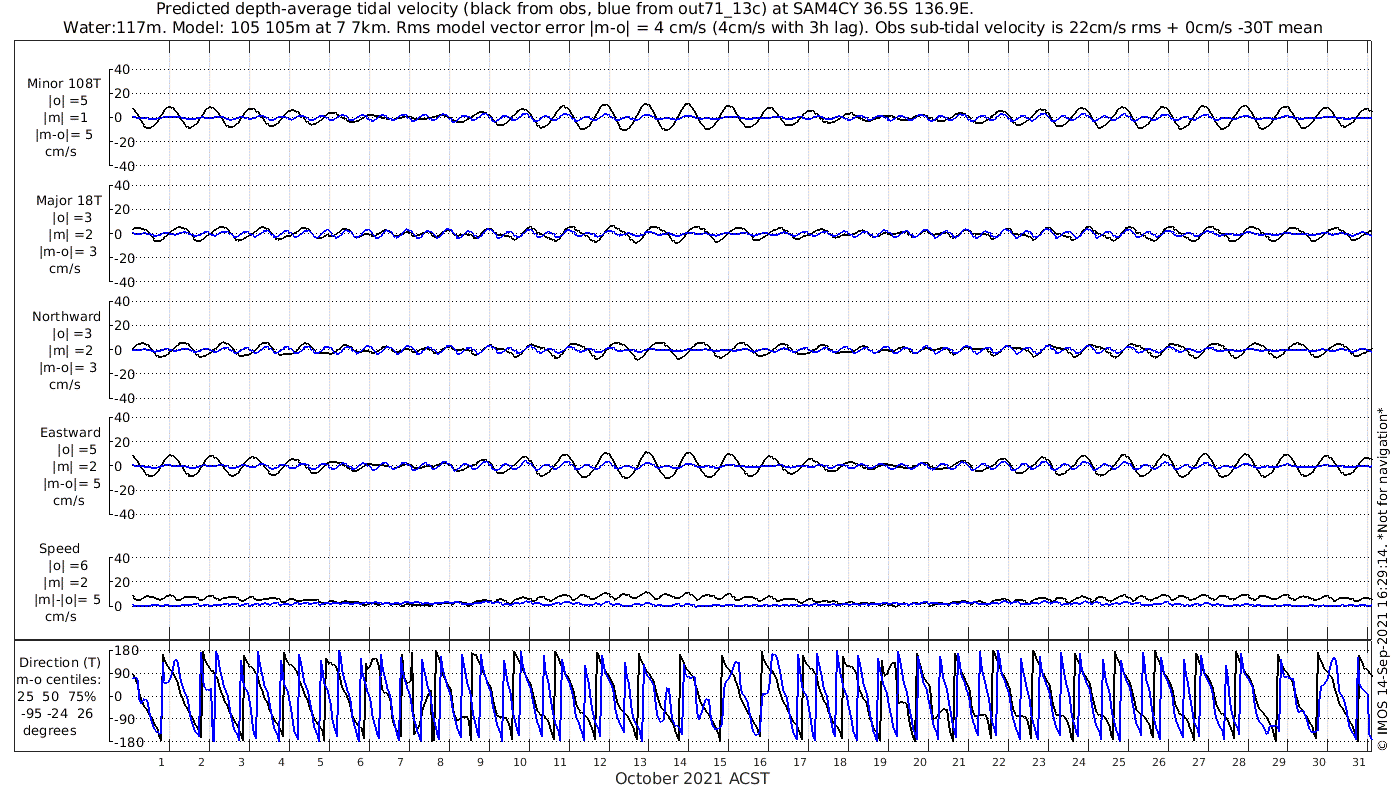Viewport: 1400px width, 800px height.
Task: Click day tick '24' on the x-axis
Action: coord(1078,762)
